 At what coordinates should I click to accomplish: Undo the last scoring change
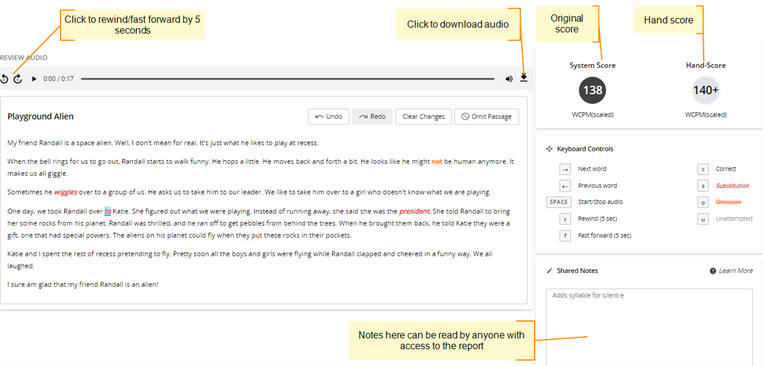[328, 117]
